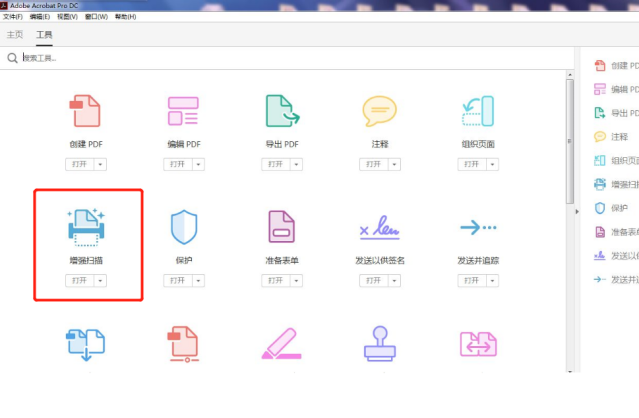The image size is (639, 418).
Task: Select the pink compare files icon
Action: [478, 344]
